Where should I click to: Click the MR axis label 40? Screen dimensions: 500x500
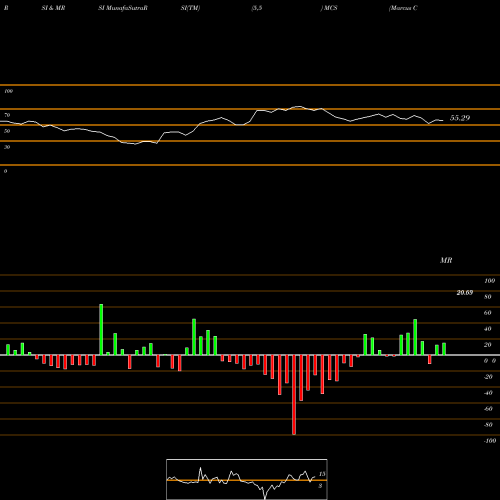[488, 329]
